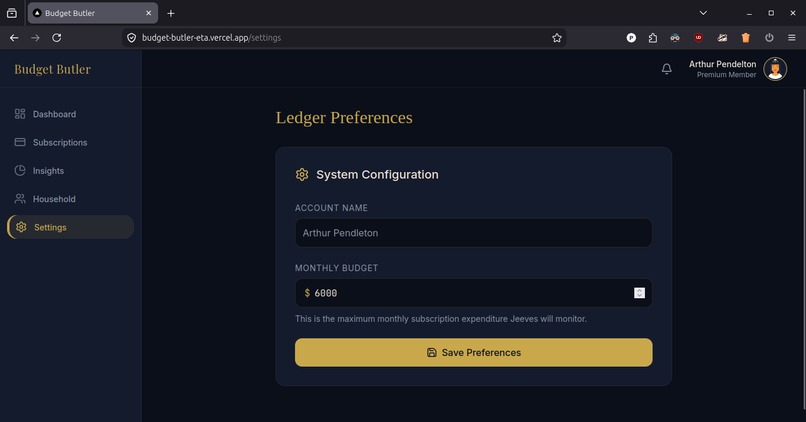Click into the Account Name field
806x422 pixels.
[473, 233]
